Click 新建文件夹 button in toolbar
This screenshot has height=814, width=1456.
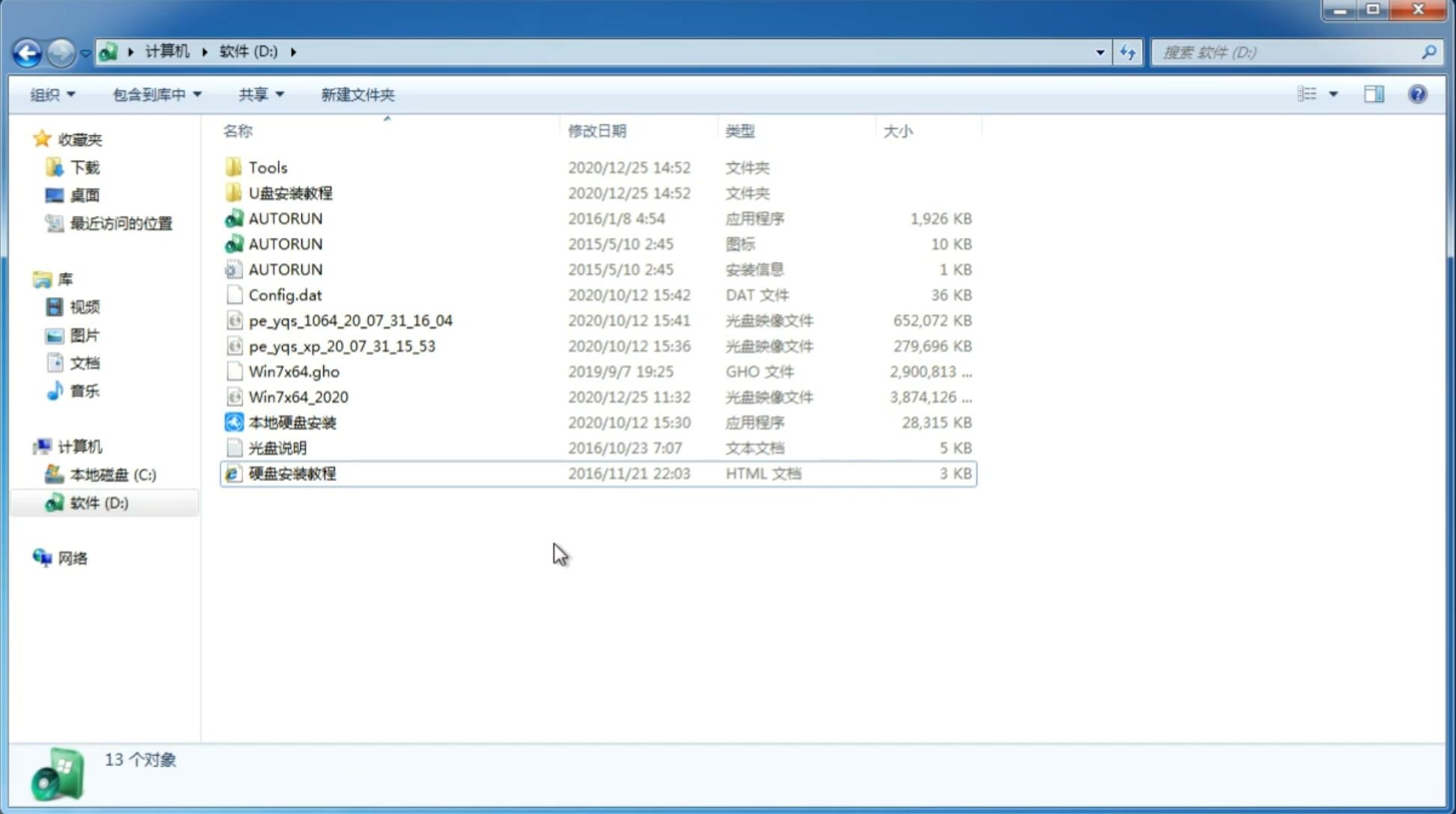pyautogui.click(x=357, y=94)
